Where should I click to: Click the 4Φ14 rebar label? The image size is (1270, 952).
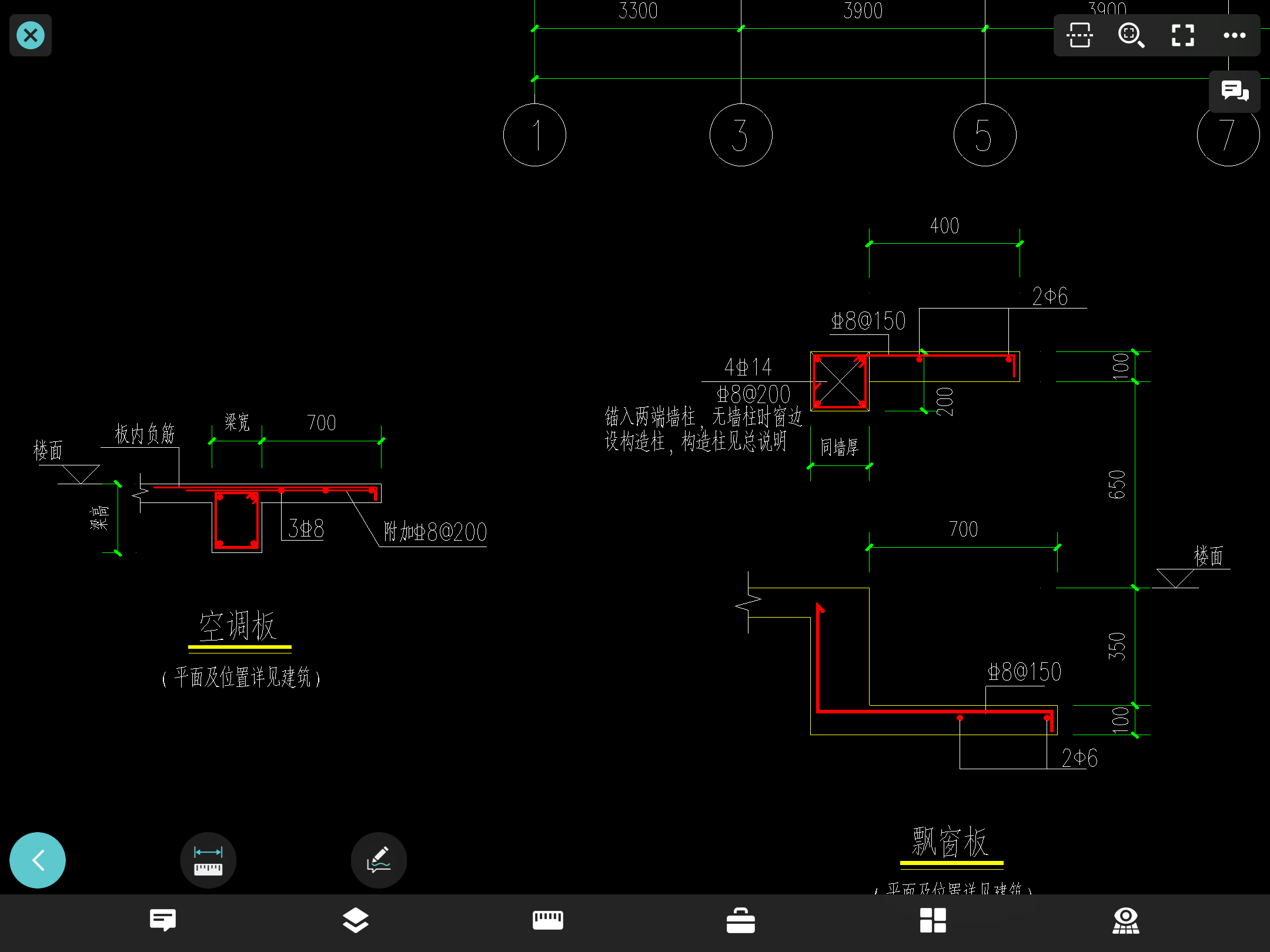(x=748, y=367)
